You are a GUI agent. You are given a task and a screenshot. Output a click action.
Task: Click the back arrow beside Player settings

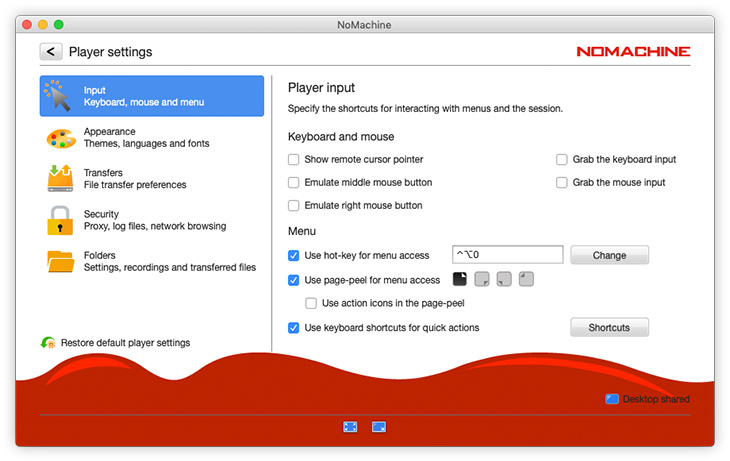point(51,51)
